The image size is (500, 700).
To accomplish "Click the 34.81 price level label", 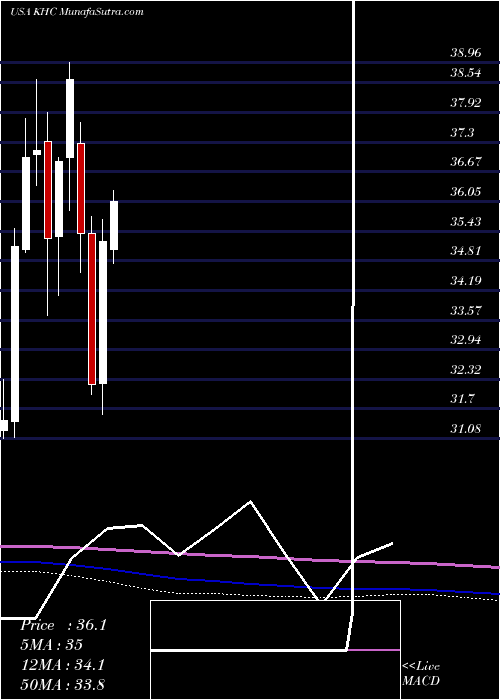I will point(466,251).
